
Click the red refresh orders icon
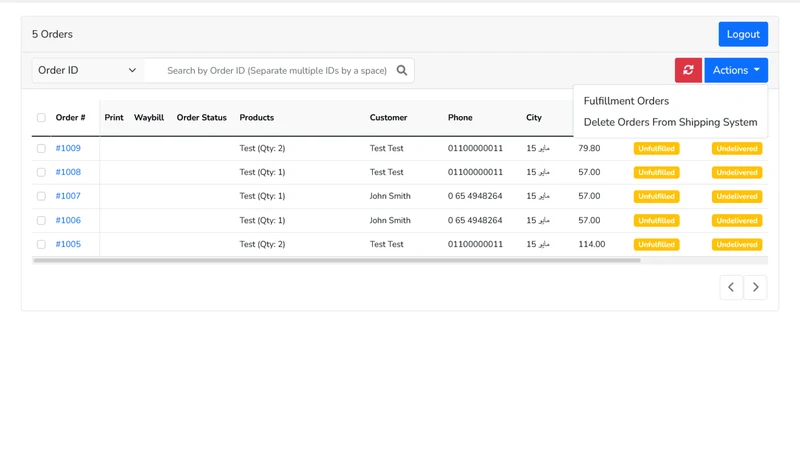(688, 70)
